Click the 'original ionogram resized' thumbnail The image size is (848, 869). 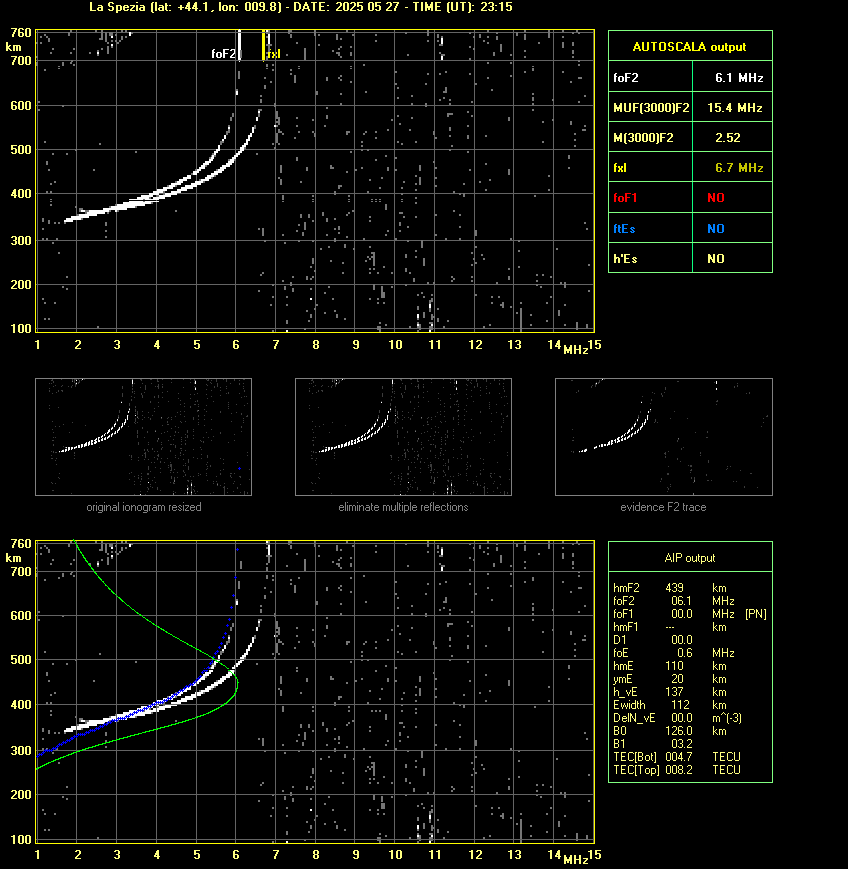[144, 437]
